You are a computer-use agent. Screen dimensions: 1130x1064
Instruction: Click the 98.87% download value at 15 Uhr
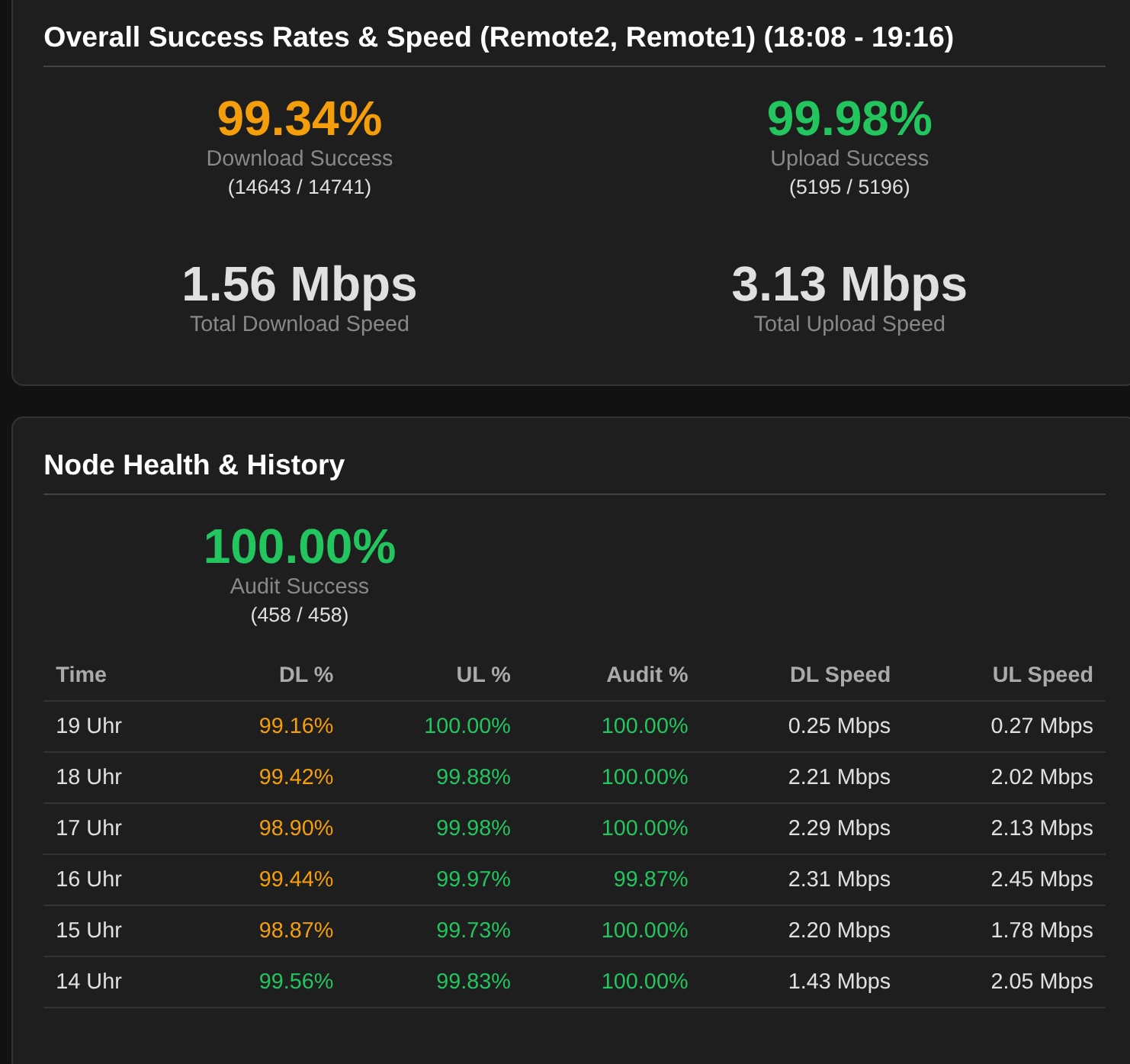(x=296, y=930)
